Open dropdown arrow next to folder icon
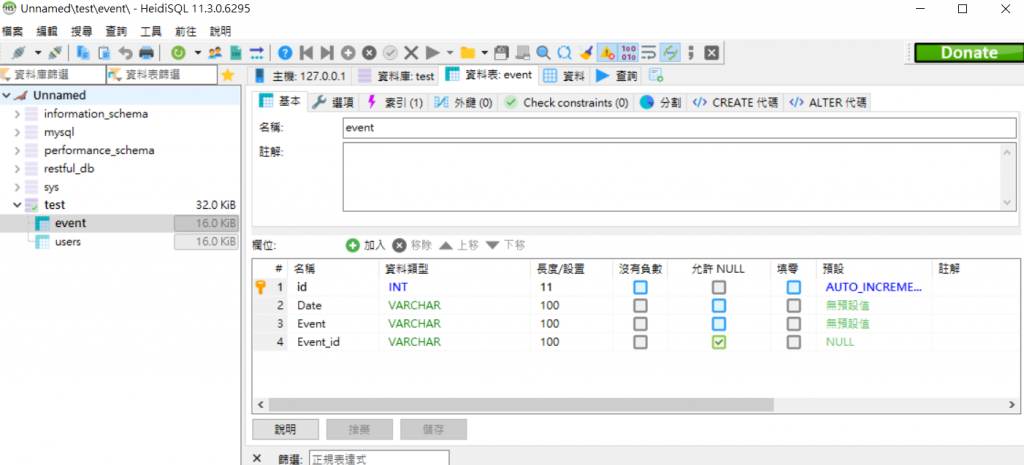This screenshot has width=1024, height=465. 485,52
